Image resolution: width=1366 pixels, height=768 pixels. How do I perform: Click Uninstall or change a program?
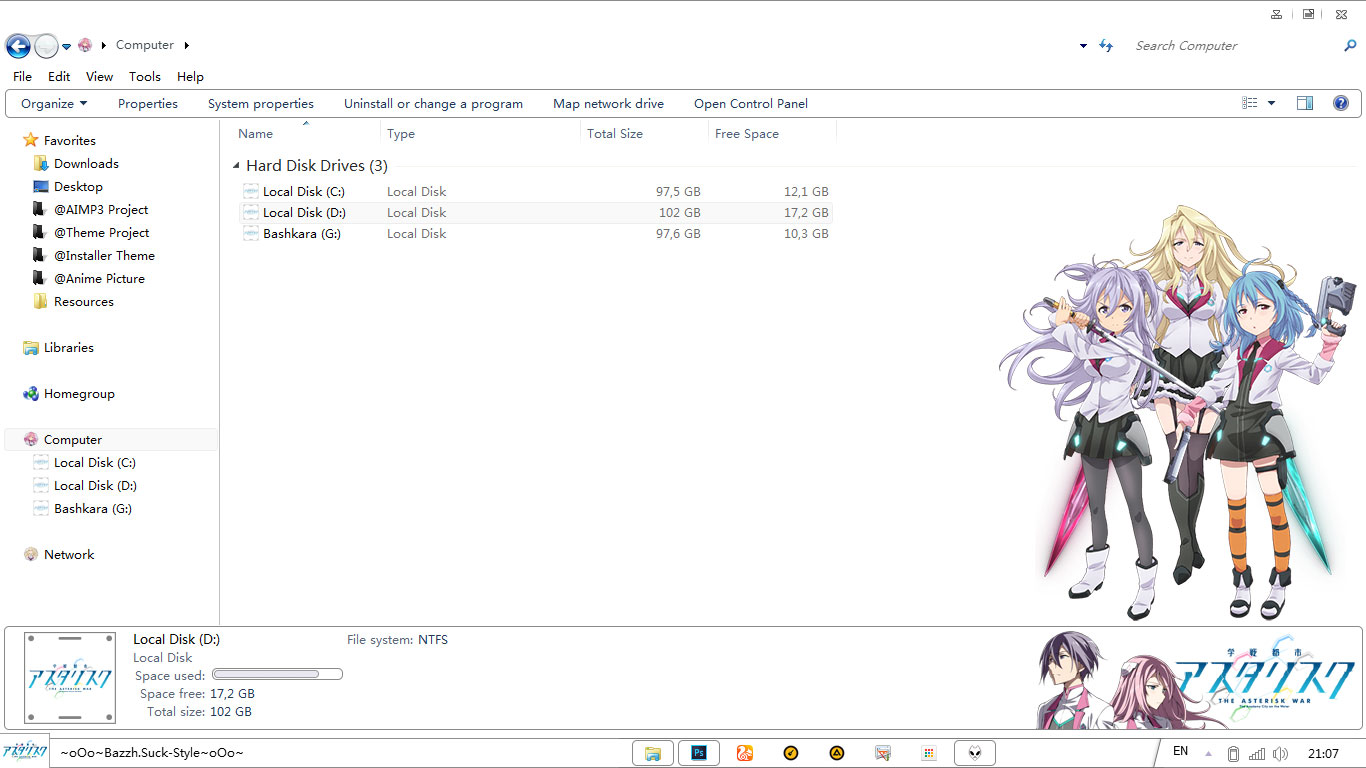(433, 104)
